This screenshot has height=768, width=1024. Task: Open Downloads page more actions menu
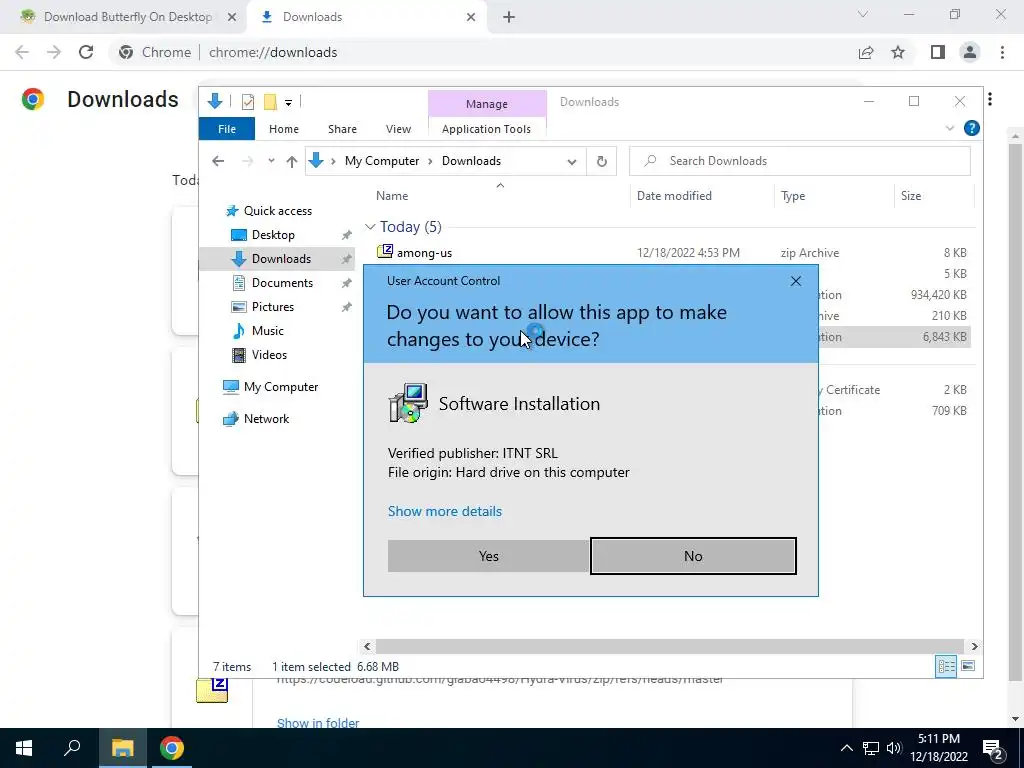pyautogui.click(x=990, y=99)
